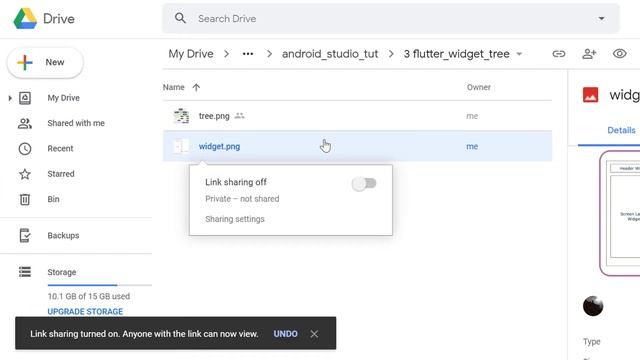Click UPGRADE STORAGE link
This screenshot has height=360, width=640.
click(x=85, y=311)
